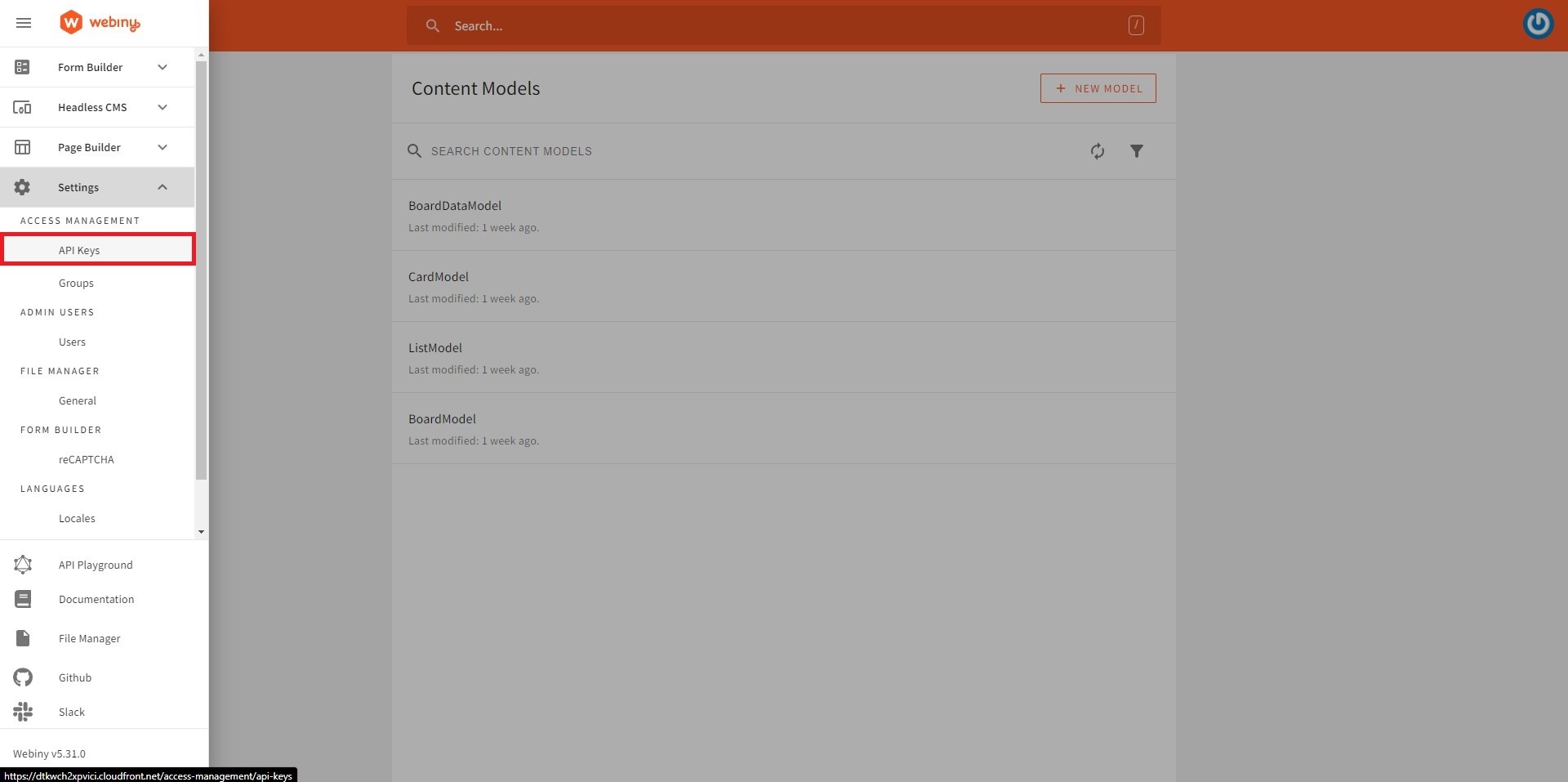1568x782 pixels.
Task: Click the magnifier icon in top search bar
Action: click(433, 26)
